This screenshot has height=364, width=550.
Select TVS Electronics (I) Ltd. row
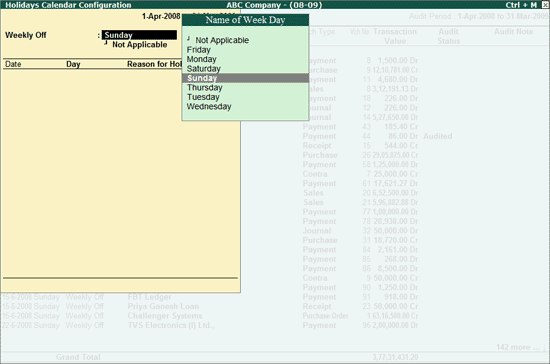tap(171, 325)
